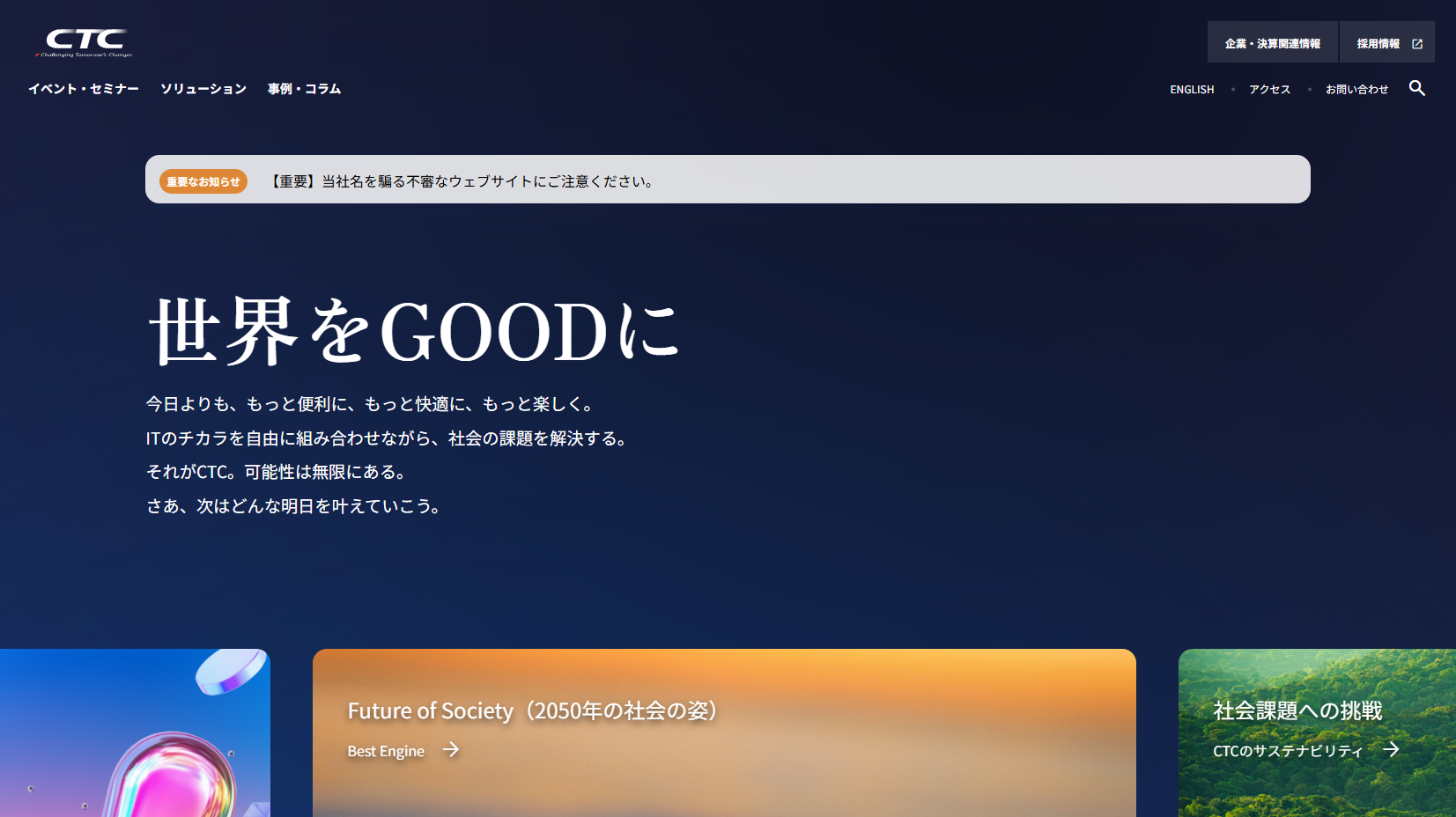This screenshot has height=817, width=1456.
Task: Open the search magnifier icon
Action: 1416,88
